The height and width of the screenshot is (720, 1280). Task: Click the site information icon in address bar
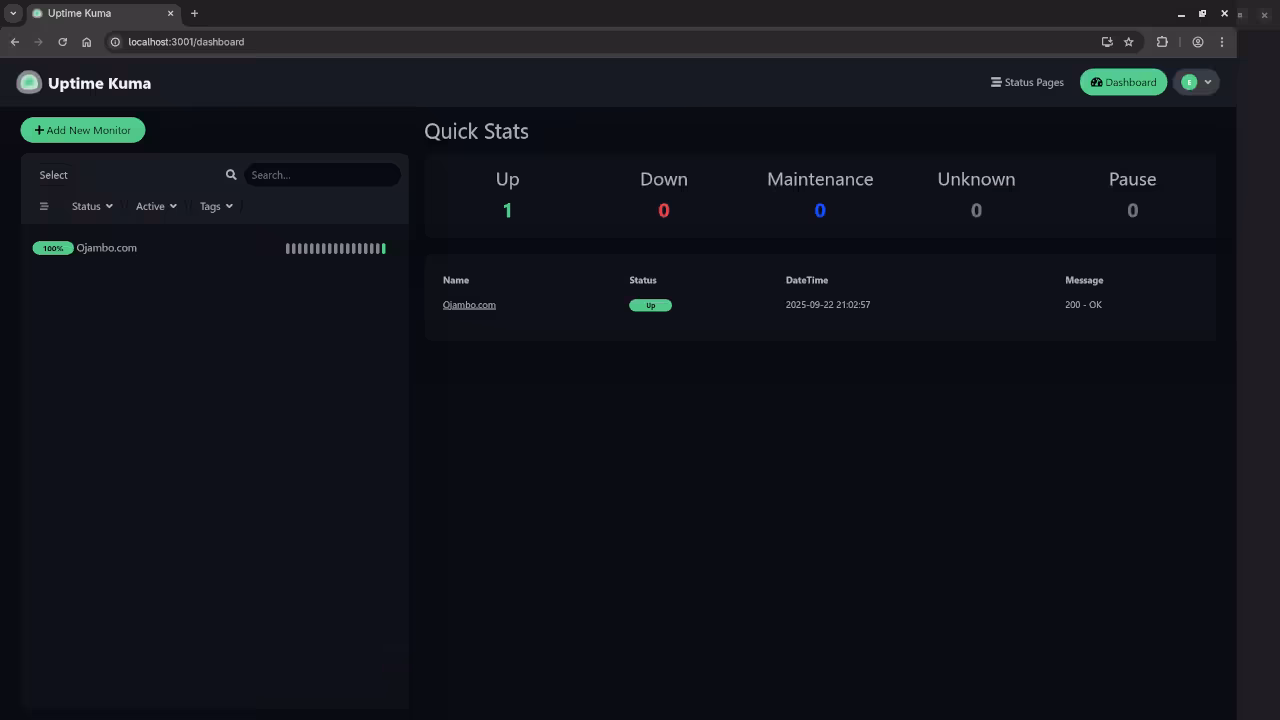[115, 42]
